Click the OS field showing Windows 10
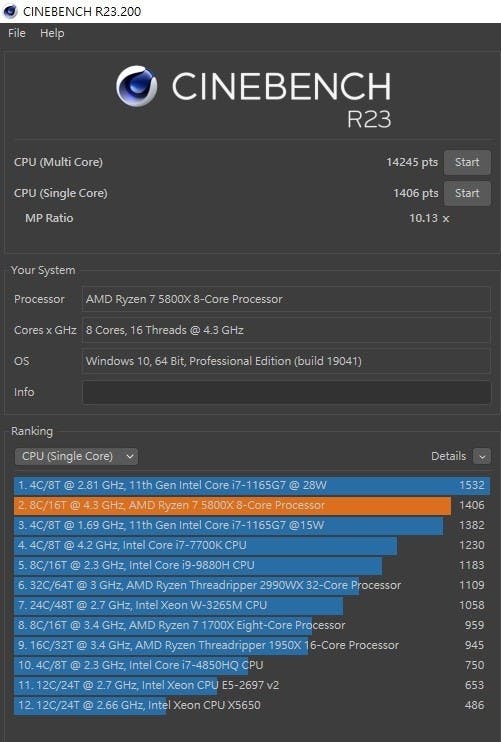 (286, 361)
